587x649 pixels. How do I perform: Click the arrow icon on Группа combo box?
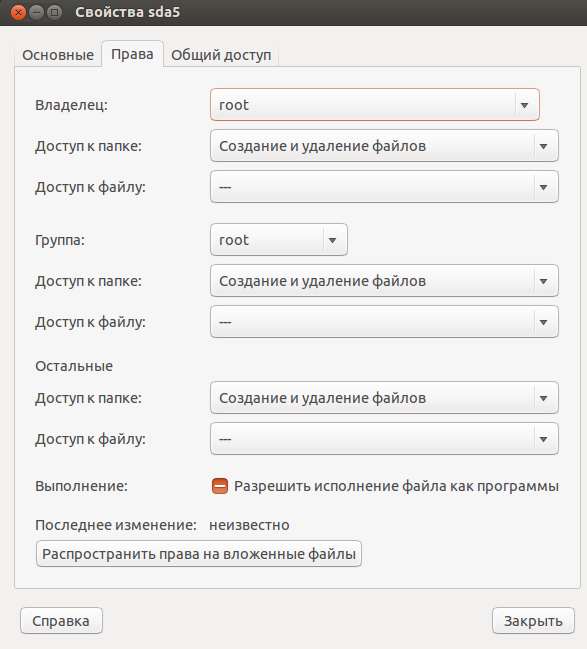click(x=332, y=240)
